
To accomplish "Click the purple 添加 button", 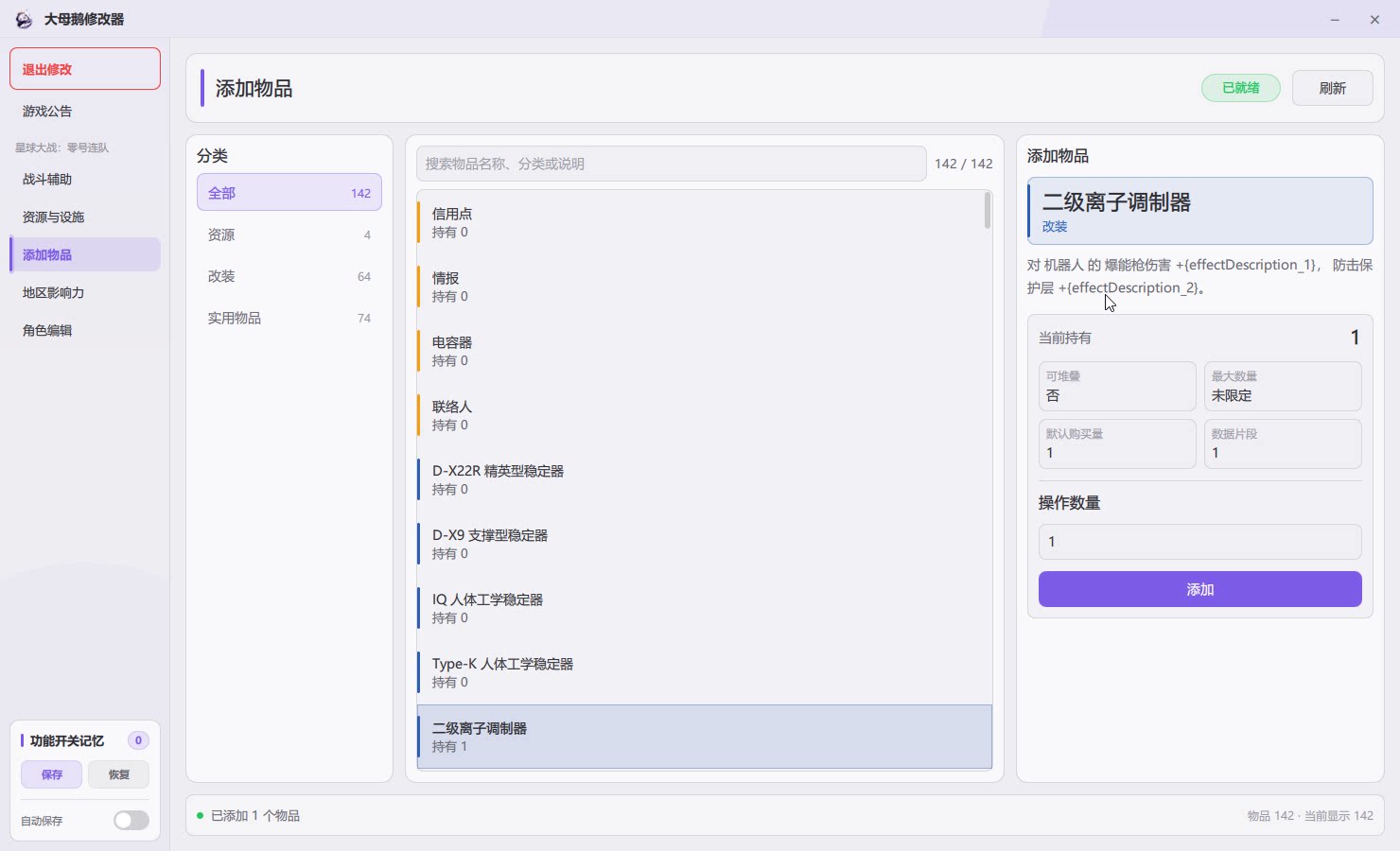I will (1199, 589).
